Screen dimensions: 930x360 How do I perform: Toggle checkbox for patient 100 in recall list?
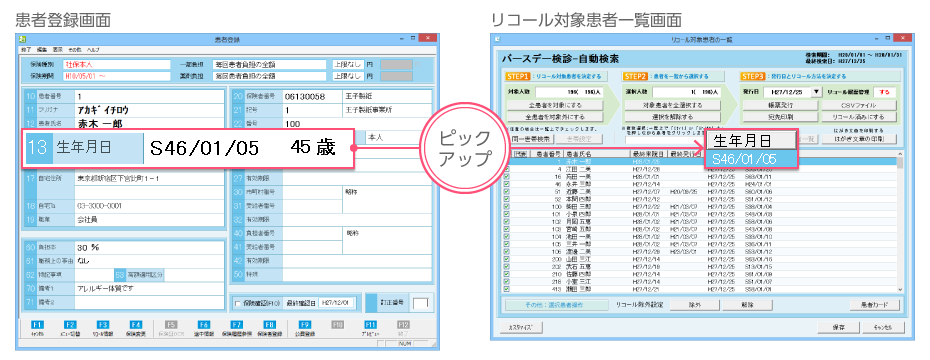506,206
